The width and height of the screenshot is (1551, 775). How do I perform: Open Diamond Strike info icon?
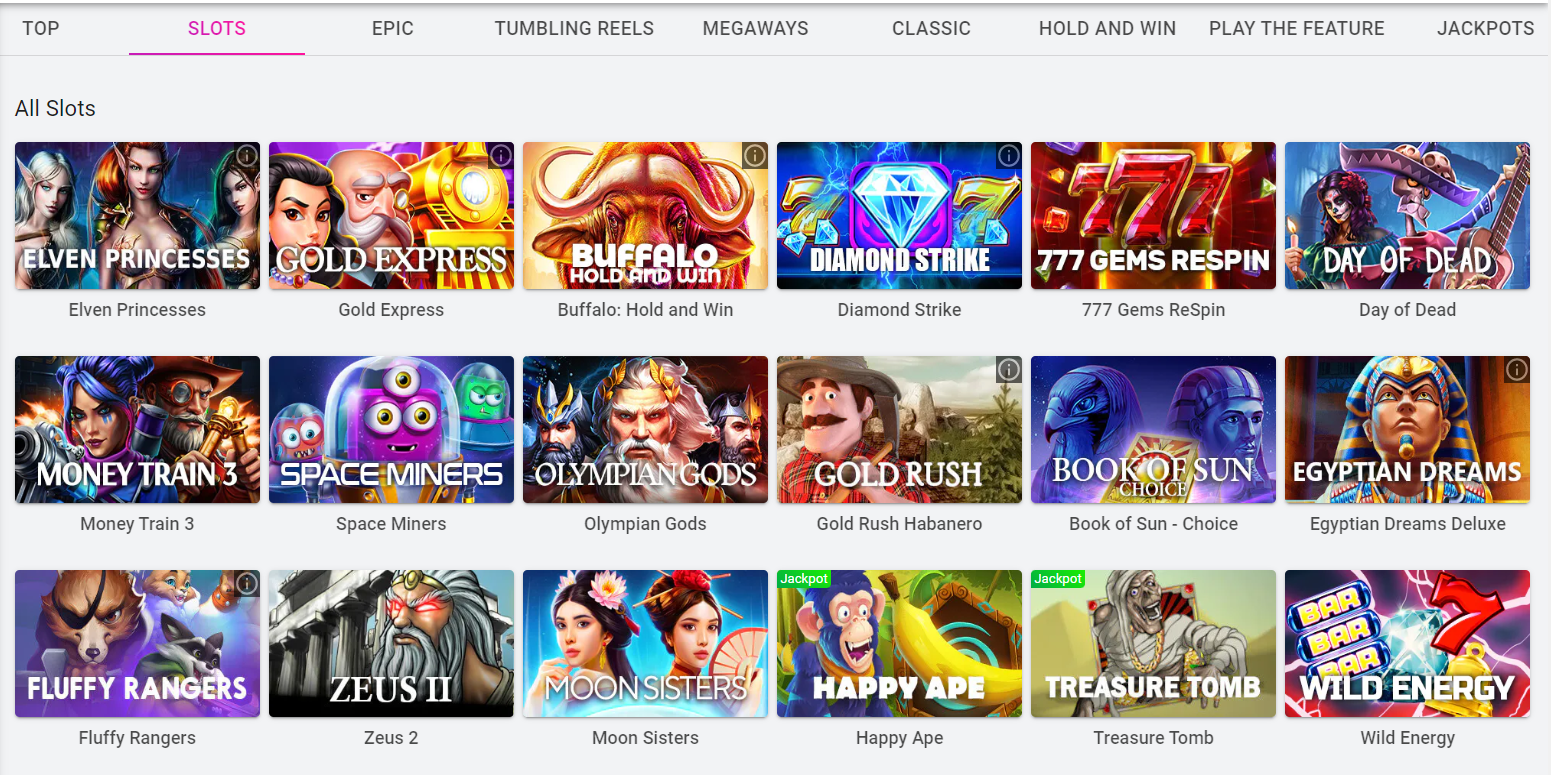pyautogui.click(x=1009, y=156)
